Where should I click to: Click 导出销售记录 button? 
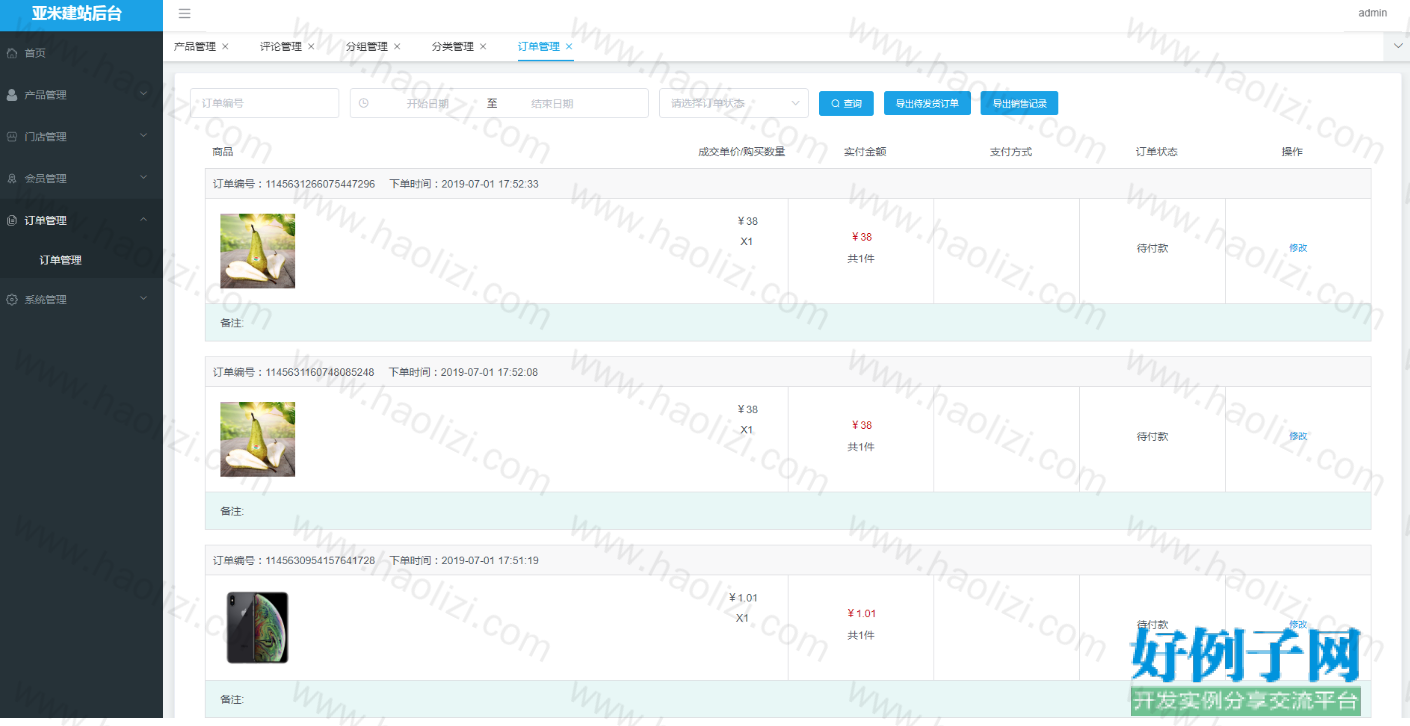coord(1019,103)
